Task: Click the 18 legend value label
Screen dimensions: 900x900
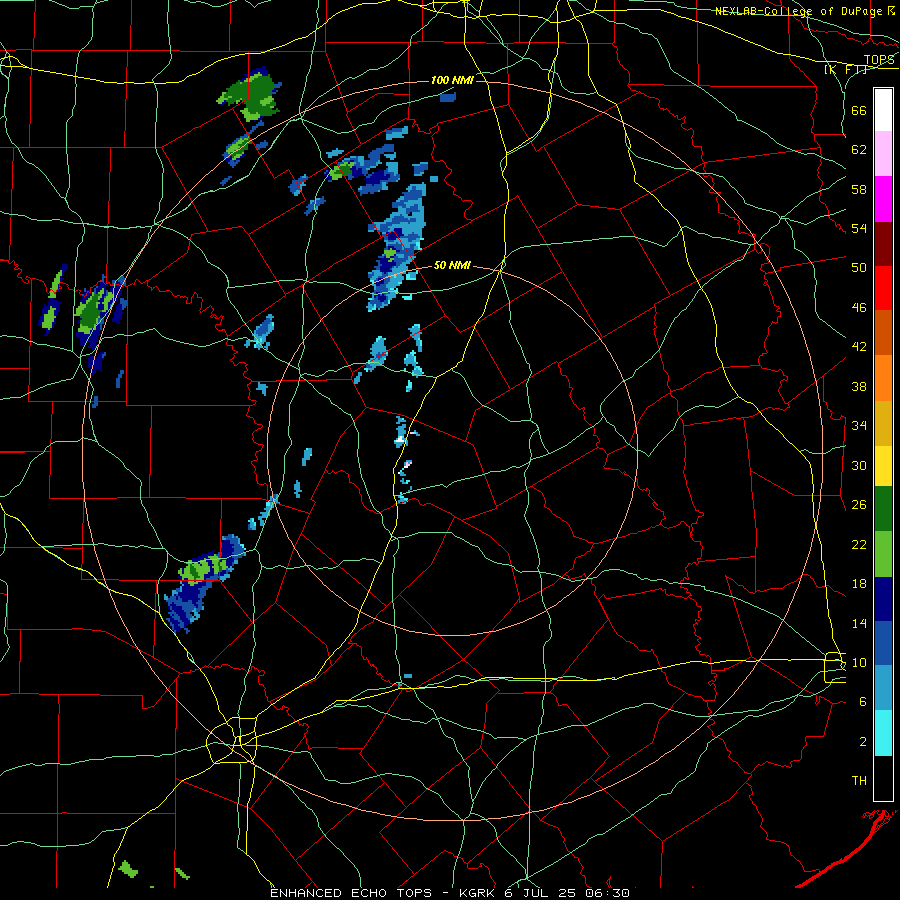Action: (859, 584)
